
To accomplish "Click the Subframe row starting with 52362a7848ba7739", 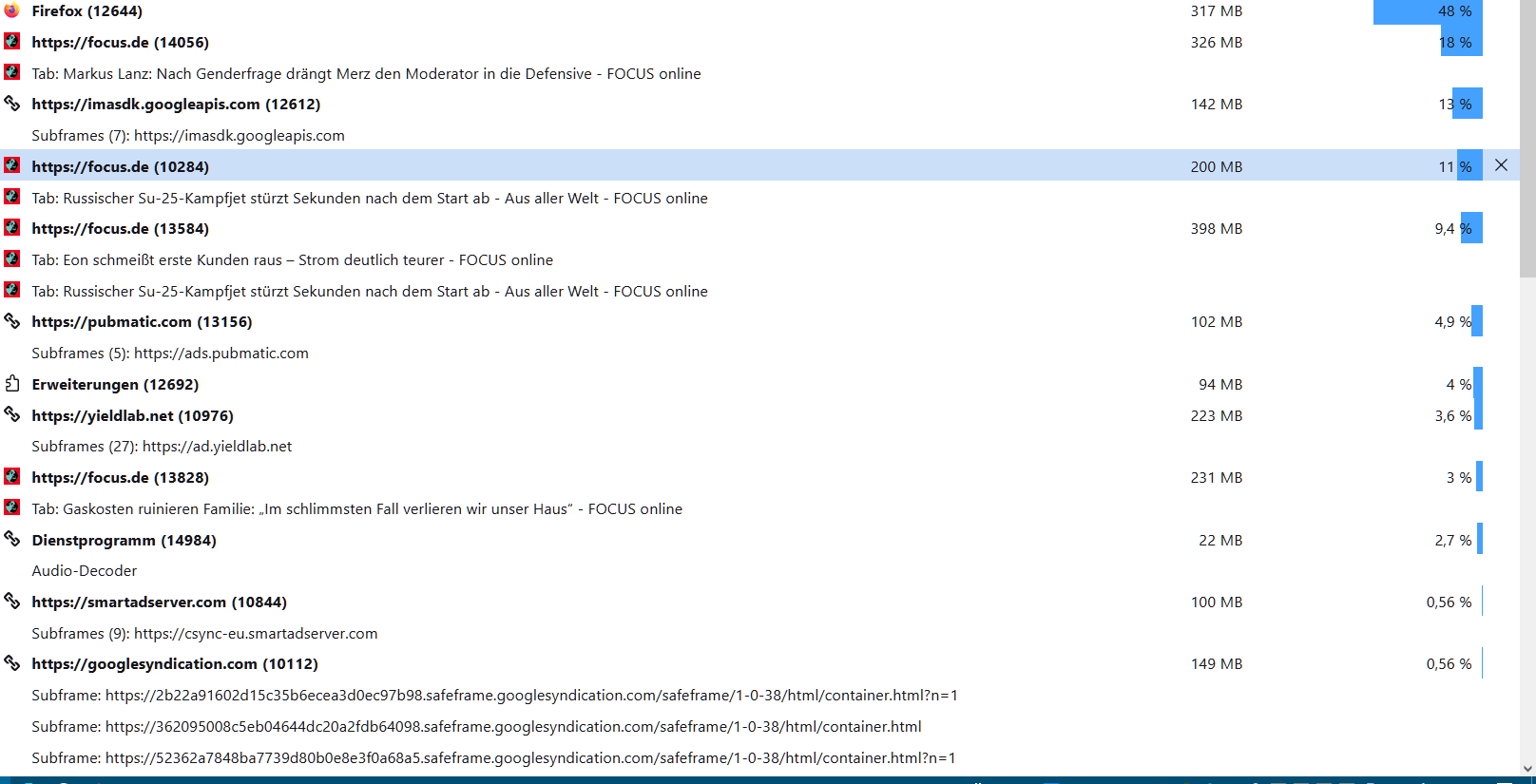I will 494,758.
